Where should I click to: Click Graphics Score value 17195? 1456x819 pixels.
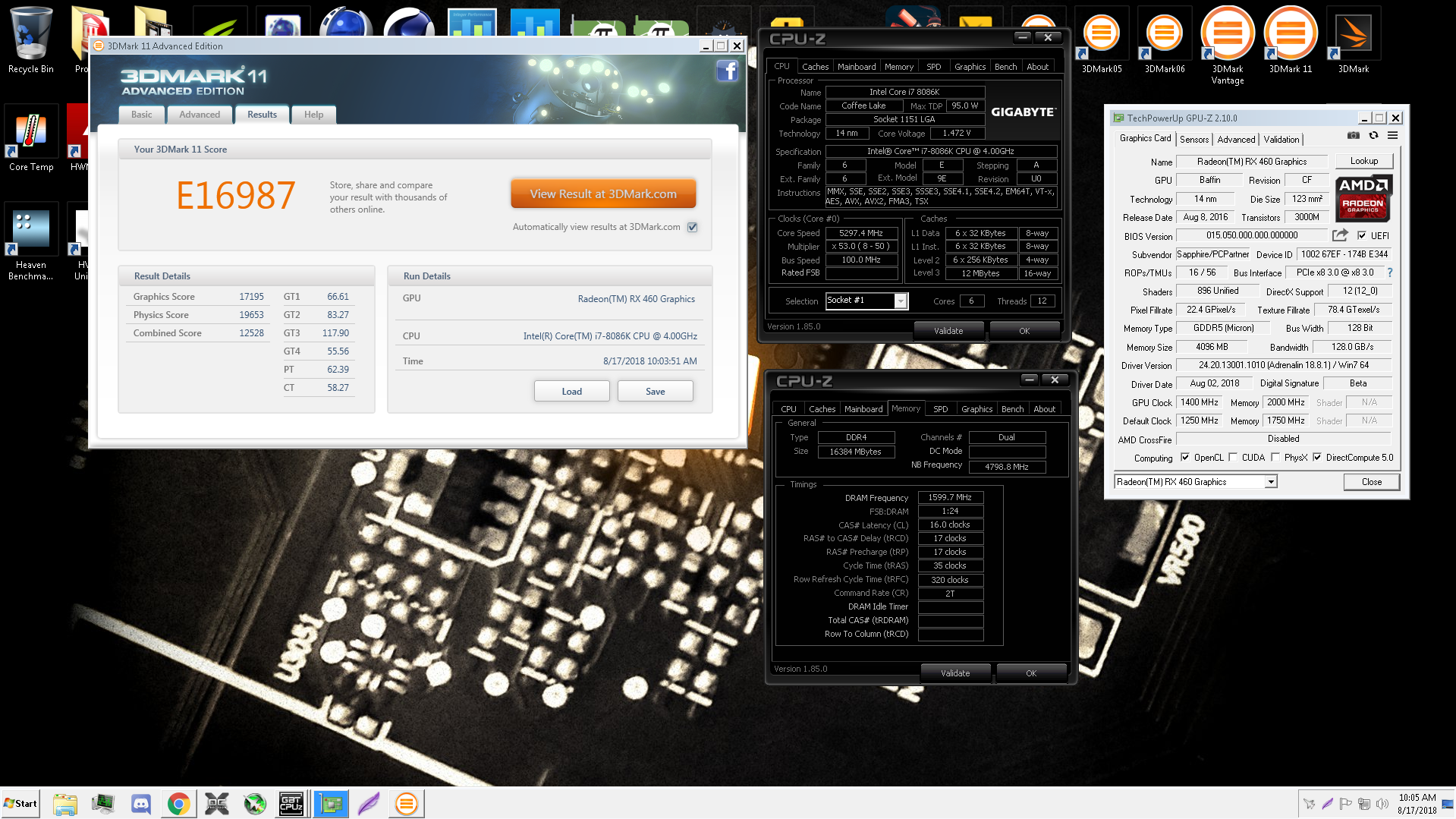click(251, 297)
